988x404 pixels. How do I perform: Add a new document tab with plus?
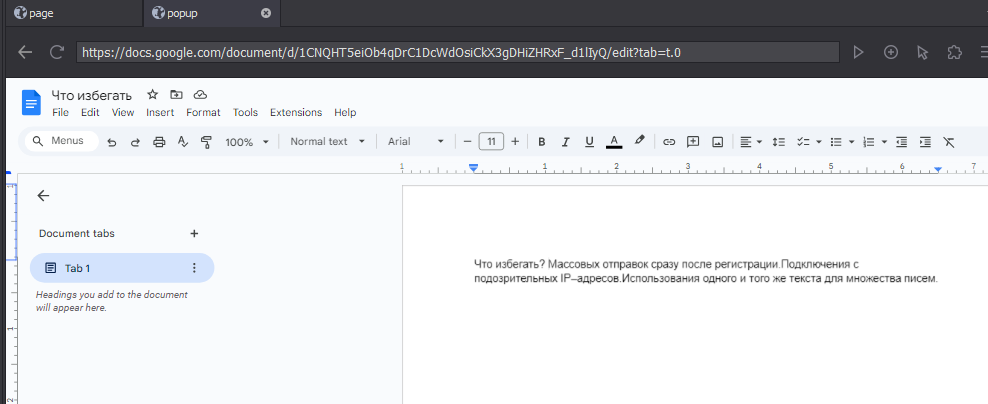[x=194, y=233]
